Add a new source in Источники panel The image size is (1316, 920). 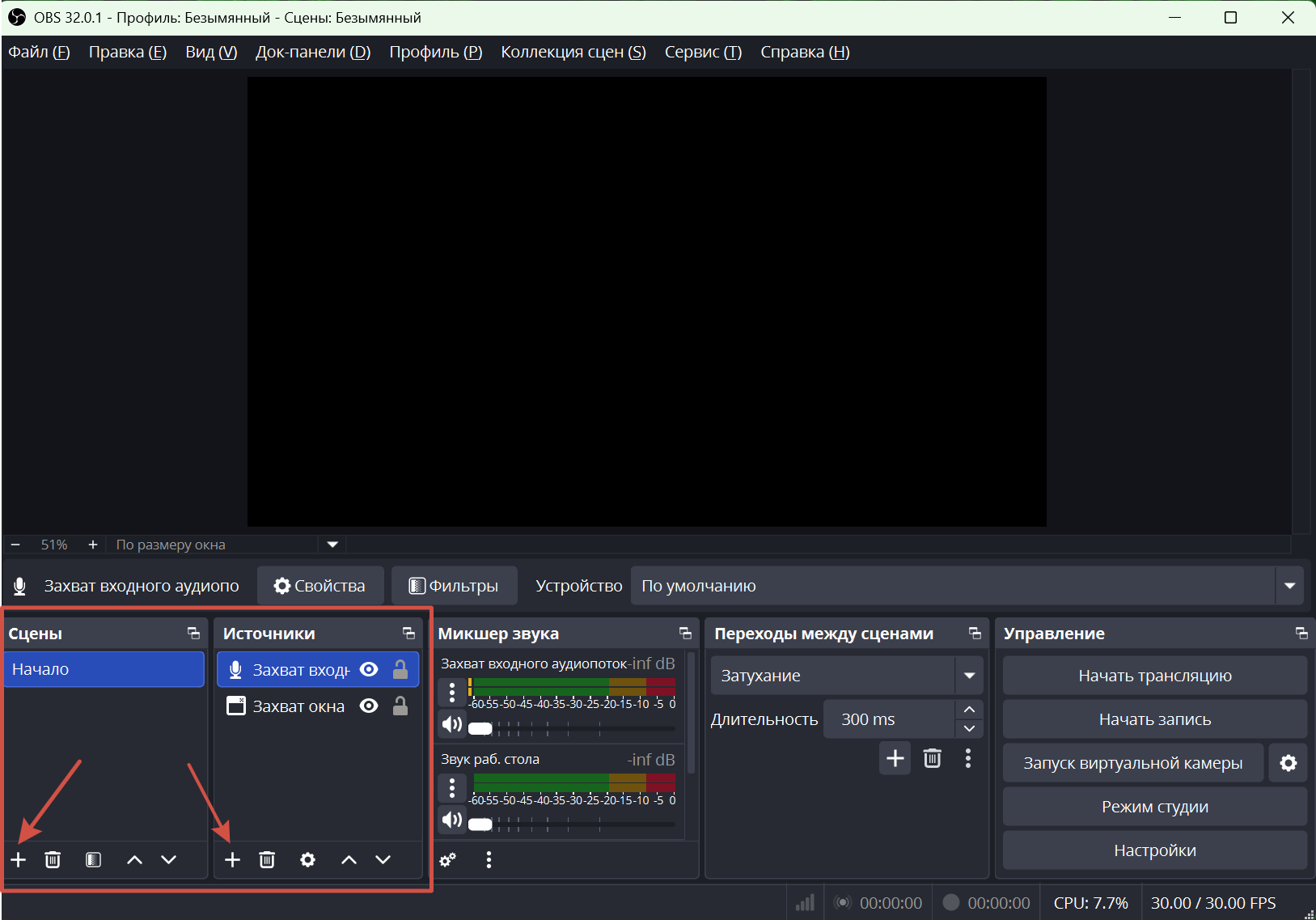(x=232, y=859)
